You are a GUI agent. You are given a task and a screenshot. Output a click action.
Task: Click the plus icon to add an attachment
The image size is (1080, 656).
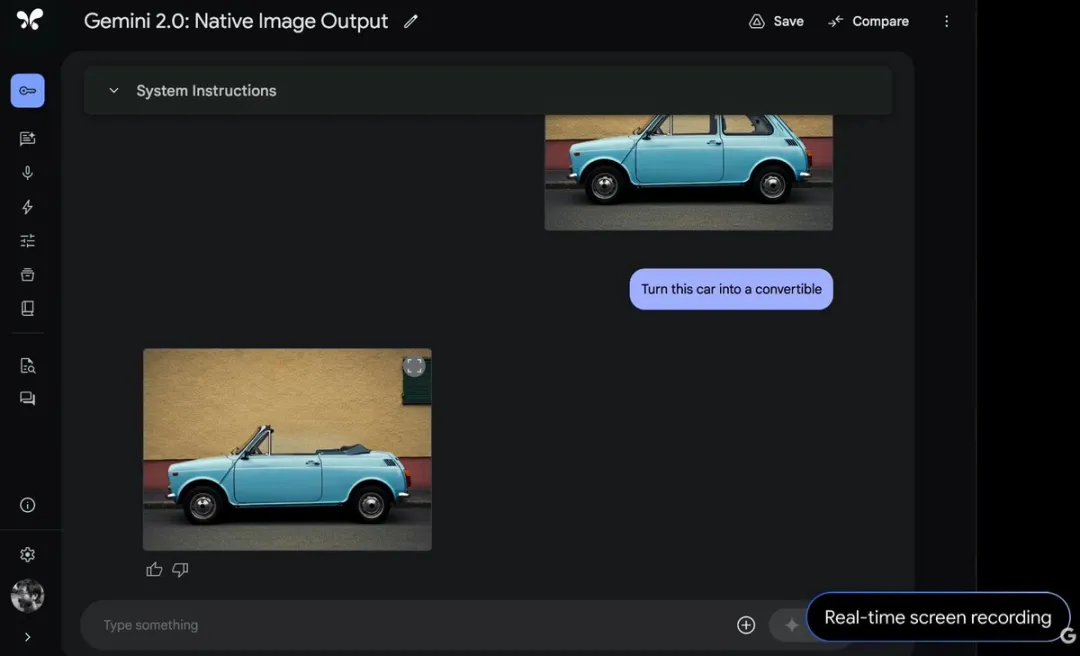click(x=746, y=625)
